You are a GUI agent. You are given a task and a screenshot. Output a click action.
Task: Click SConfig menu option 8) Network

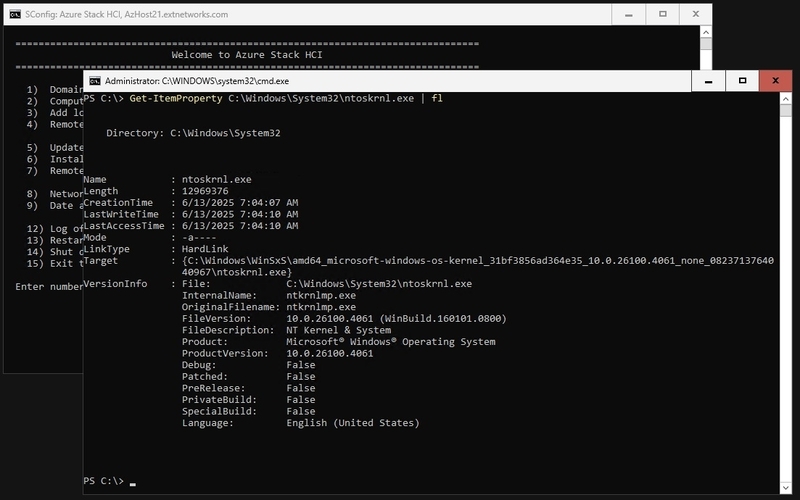coord(55,194)
